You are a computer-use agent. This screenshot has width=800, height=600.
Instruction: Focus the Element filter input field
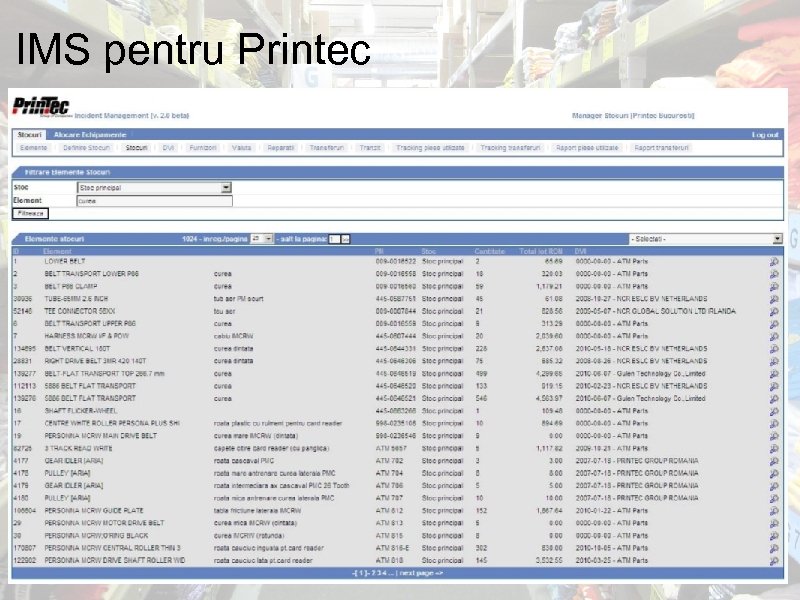click(x=154, y=201)
